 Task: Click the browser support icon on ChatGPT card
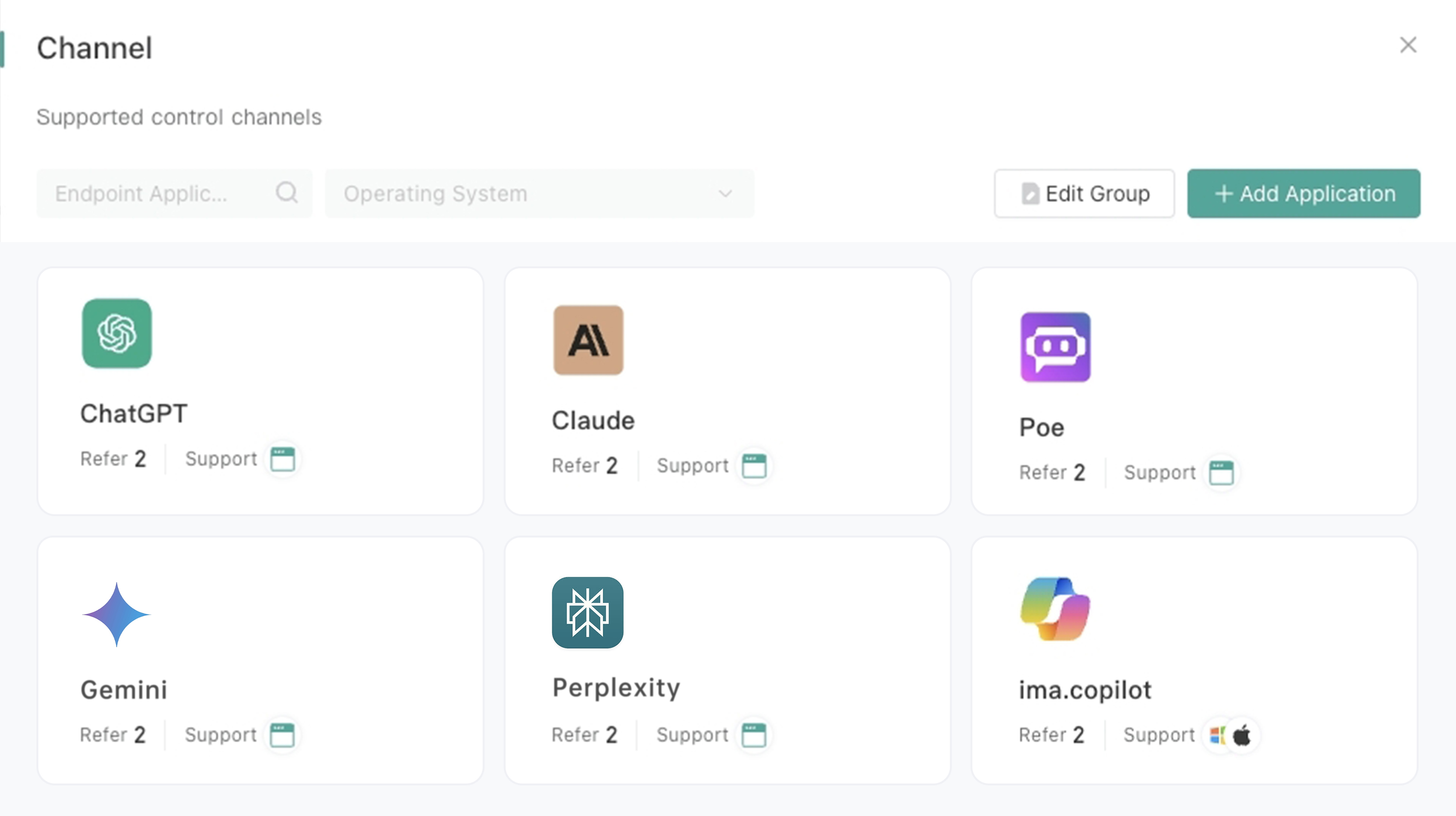click(282, 459)
